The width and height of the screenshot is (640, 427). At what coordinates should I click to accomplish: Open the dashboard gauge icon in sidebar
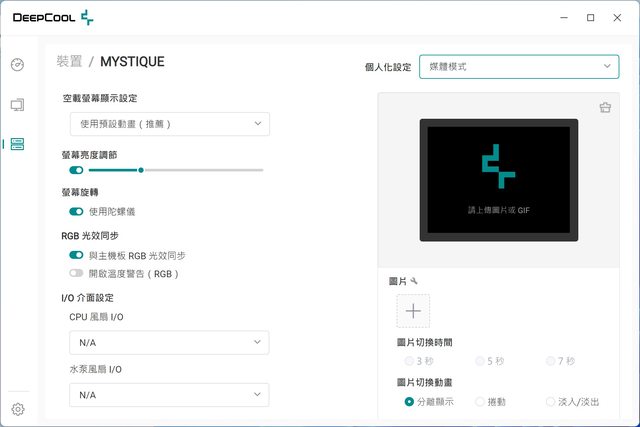pyautogui.click(x=17, y=65)
